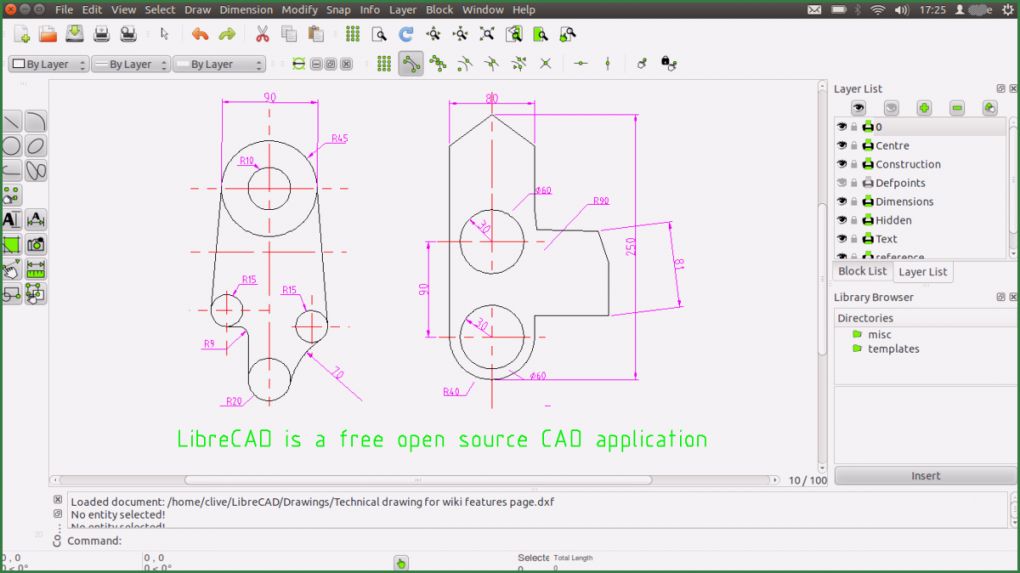The image size is (1020, 573).
Task: Hide the Dimensions layer eye icon
Action: (x=842, y=202)
